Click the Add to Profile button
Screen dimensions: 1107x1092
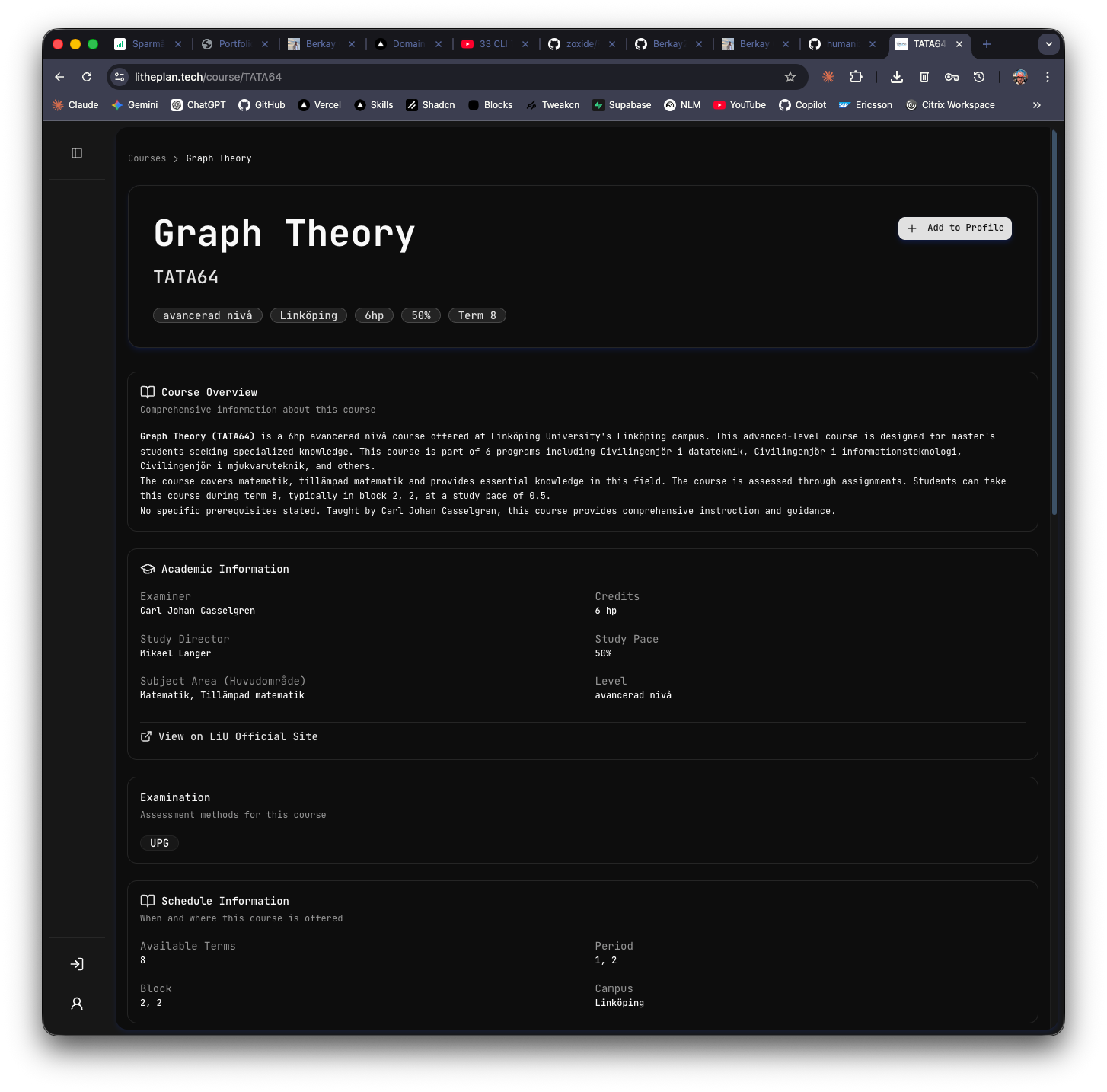click(x=954, y=228)
